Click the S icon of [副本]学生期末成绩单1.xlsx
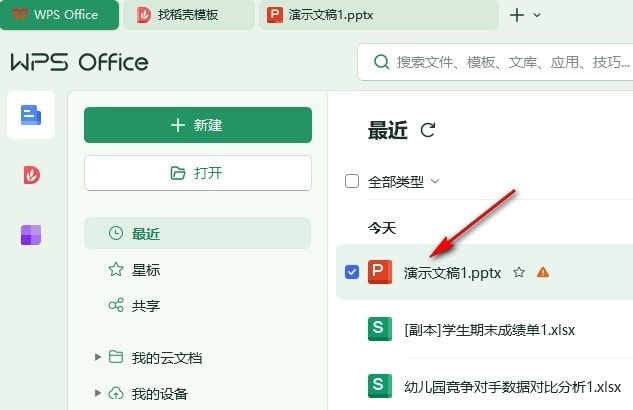 click(380, 329)
